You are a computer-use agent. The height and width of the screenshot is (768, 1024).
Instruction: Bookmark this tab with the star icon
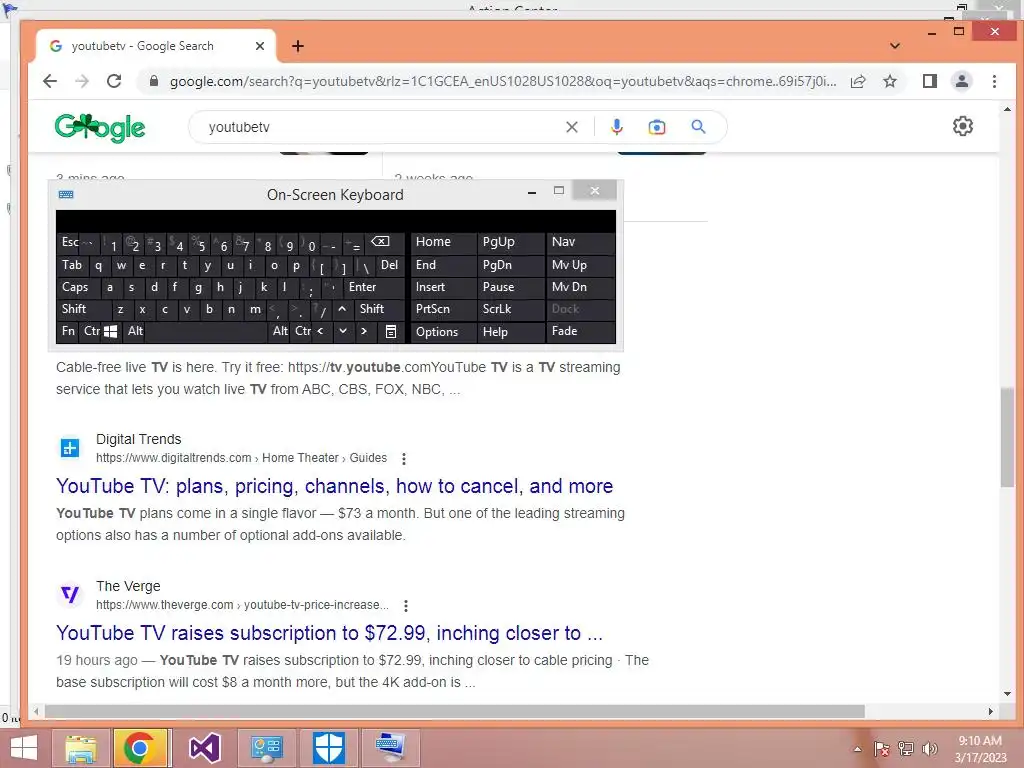click(x=889, y=81)
